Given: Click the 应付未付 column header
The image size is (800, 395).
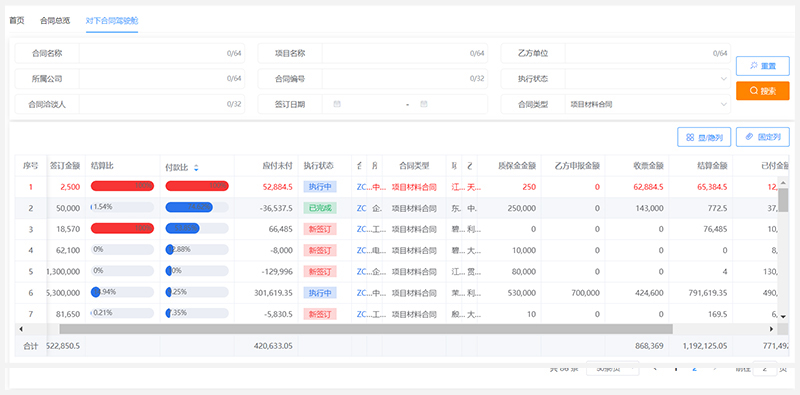Looking at the screenshot, I should [x=278, y=166].
